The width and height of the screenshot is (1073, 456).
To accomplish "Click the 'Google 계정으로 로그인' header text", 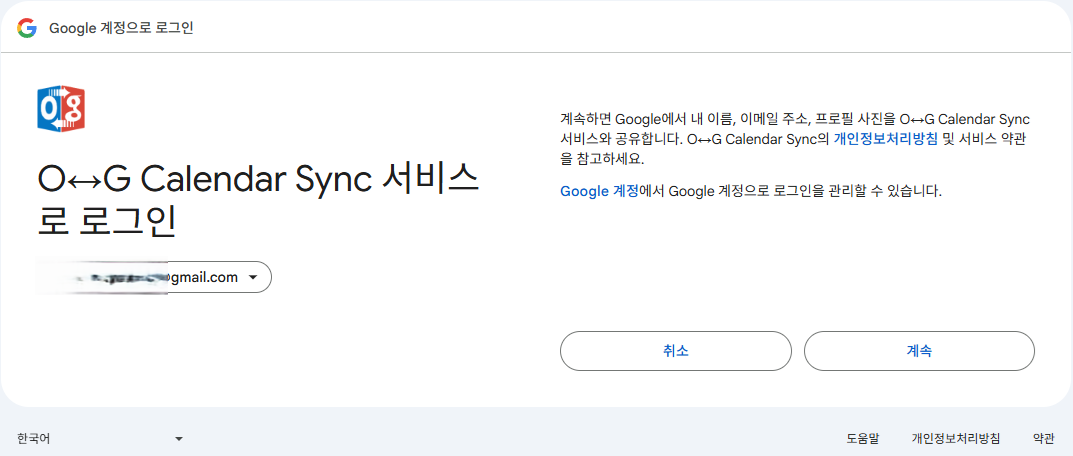I will click(121, 29).
